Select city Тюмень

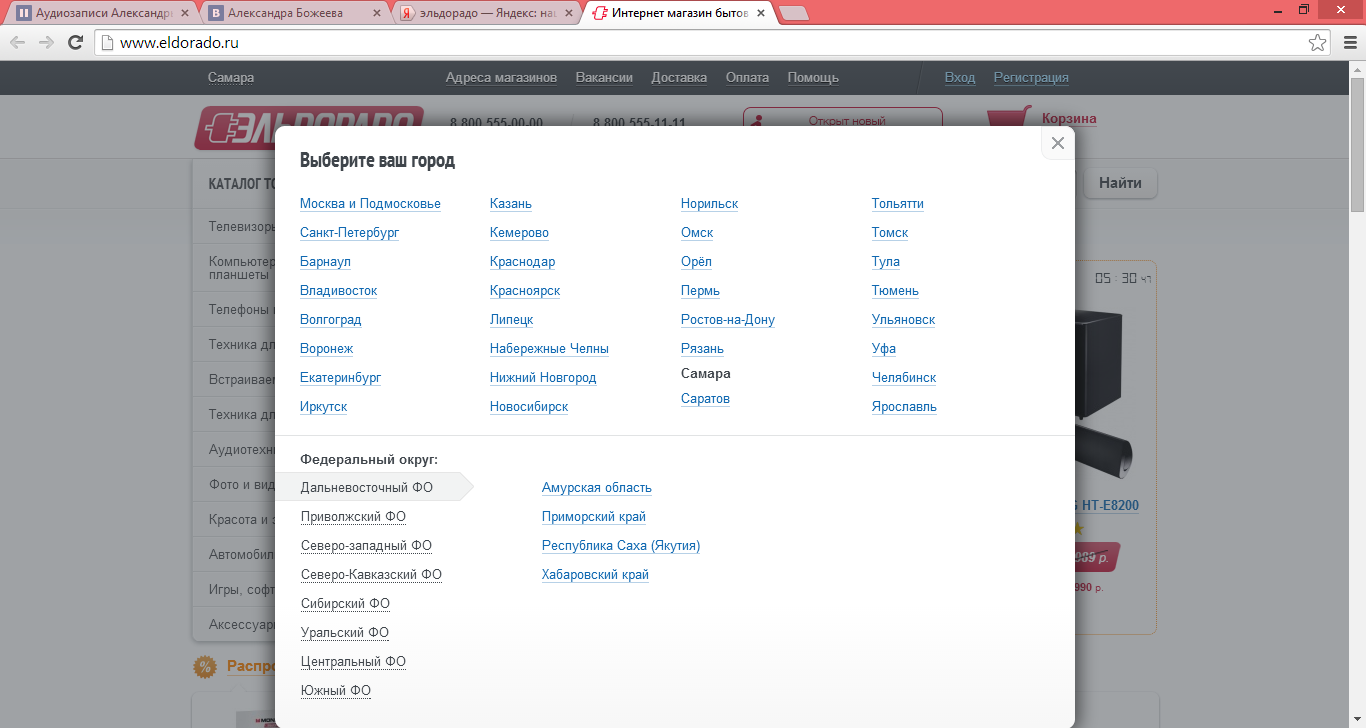[x=895, y=291]
